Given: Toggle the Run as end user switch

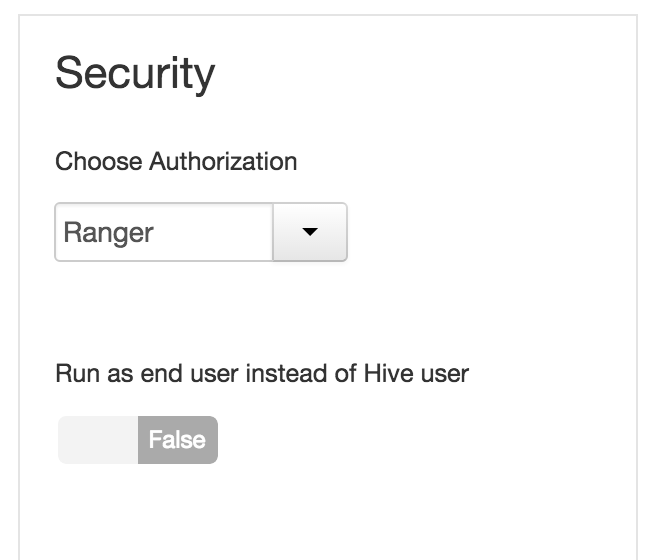Looking at the screenshot, I should point(138,440).
